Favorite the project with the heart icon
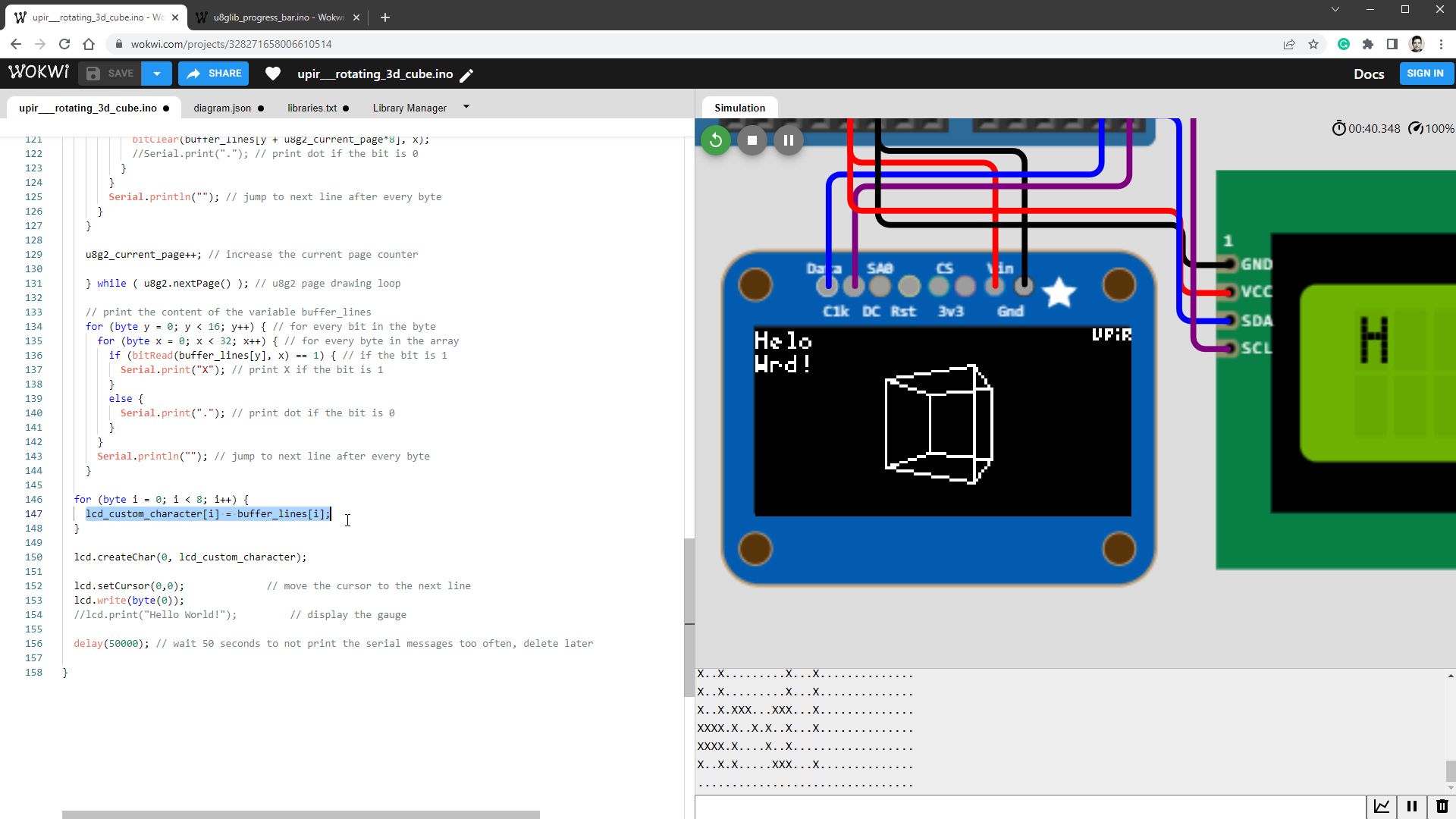The width and height of the screenshot is (1456, 819). (x=273, y=73)
